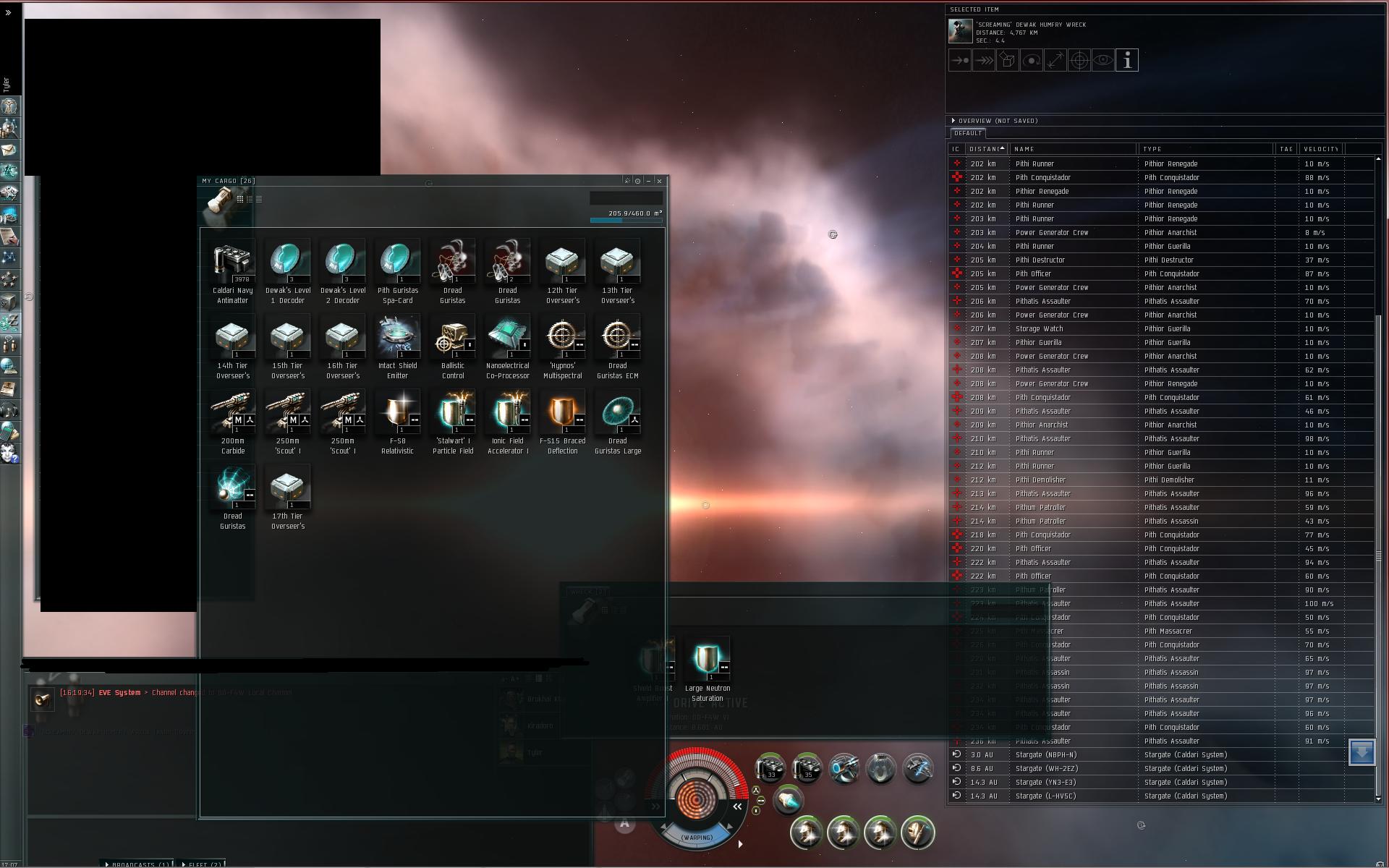Click the weapon module with 33 charges
The height and width of the screenshot is (868, 1389).
(770, 767)
